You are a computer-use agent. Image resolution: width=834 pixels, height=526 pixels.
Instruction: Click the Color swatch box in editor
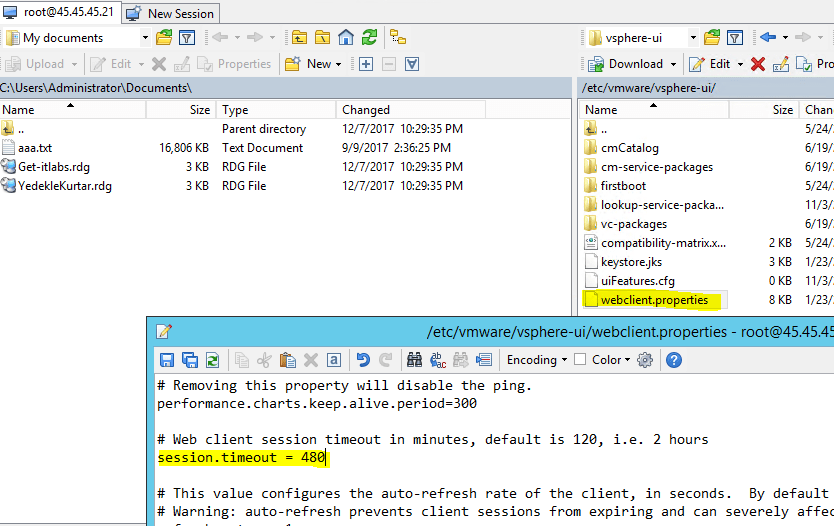click(x=580, y=360)
